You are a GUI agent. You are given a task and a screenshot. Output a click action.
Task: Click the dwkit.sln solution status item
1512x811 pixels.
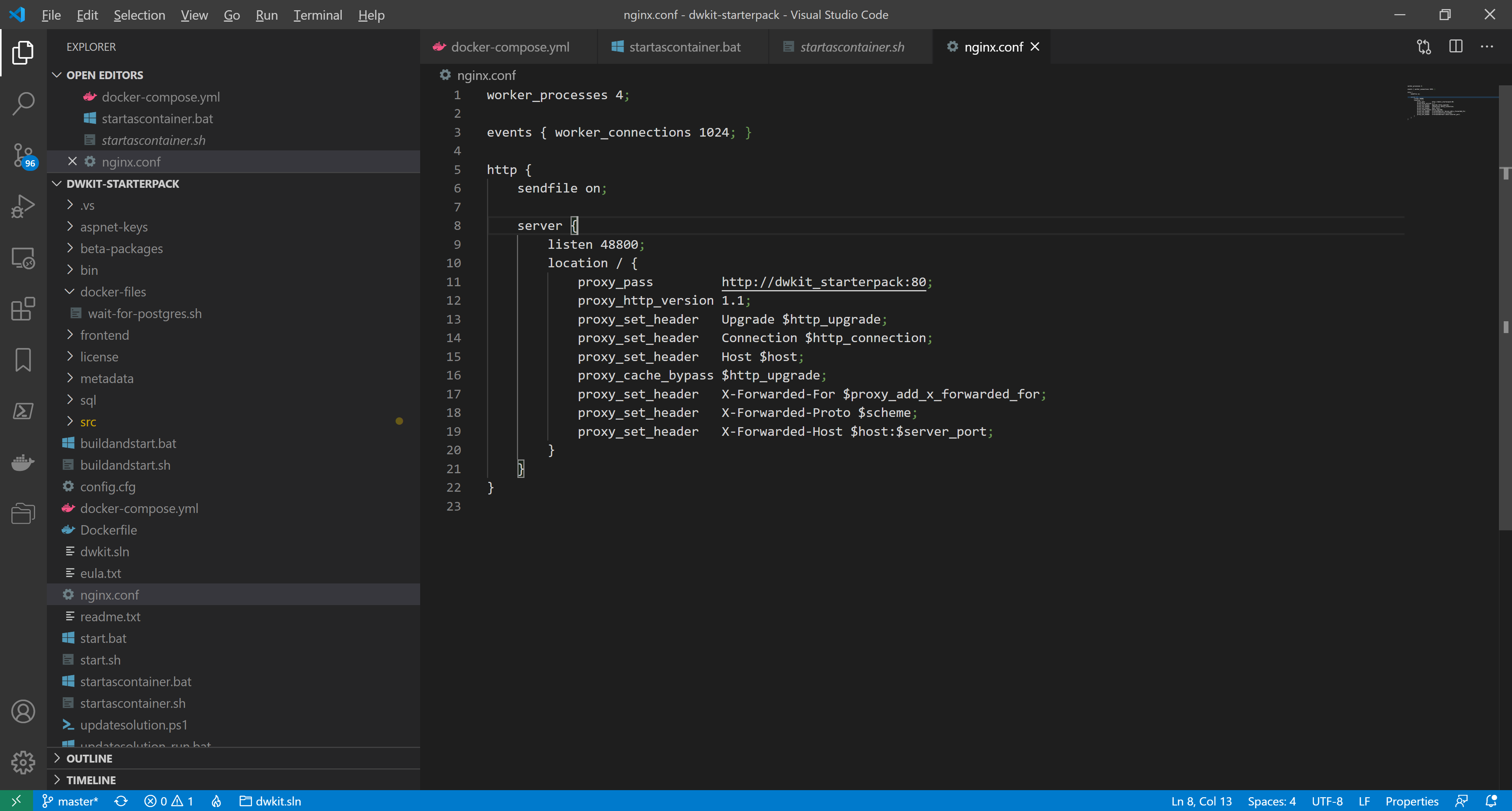pos(270,801)
